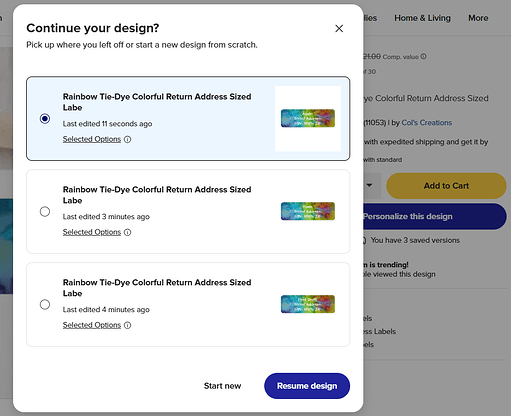Click the first design label thumbnail
This screenshot has width=511, height=416.
pos(308,118)
